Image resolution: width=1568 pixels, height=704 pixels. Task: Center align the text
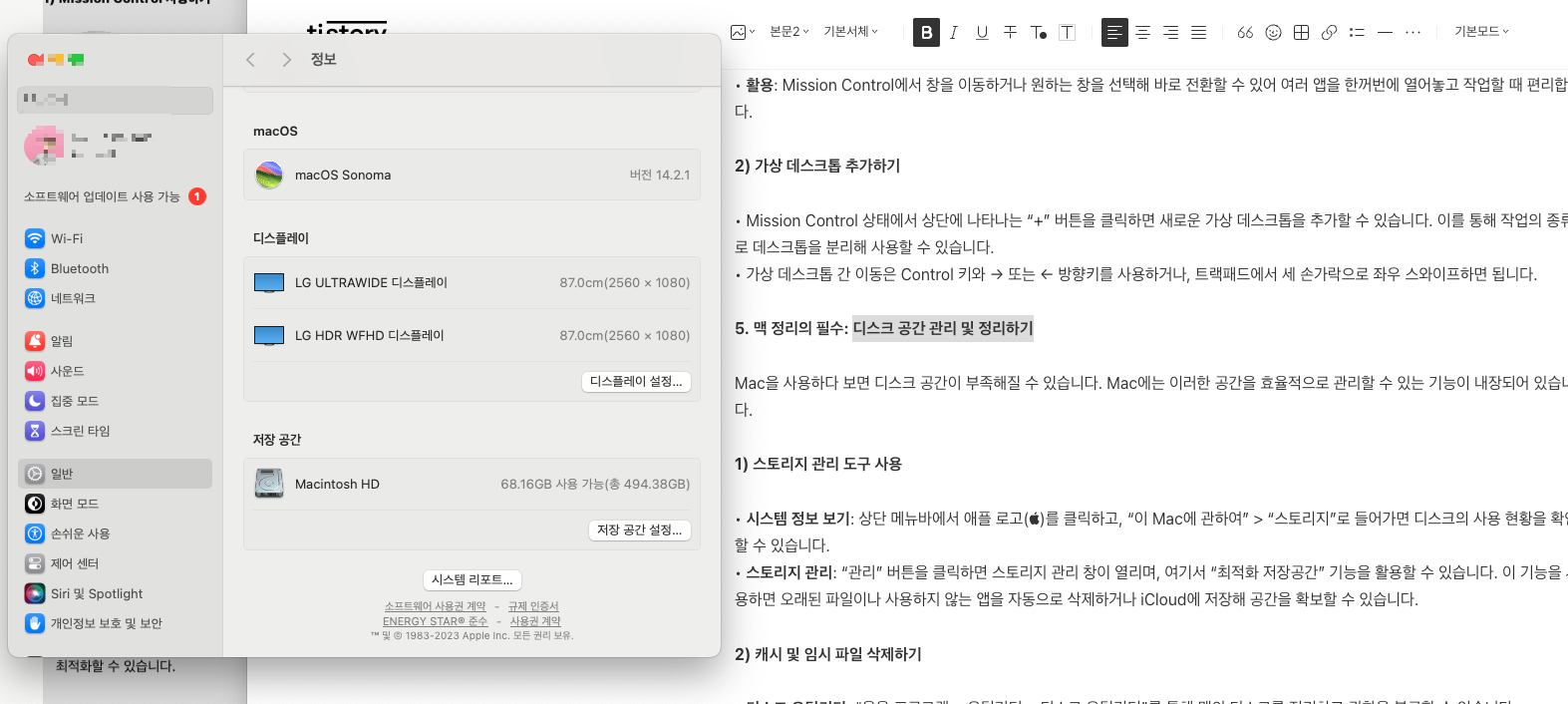[x=1142, y=33]
